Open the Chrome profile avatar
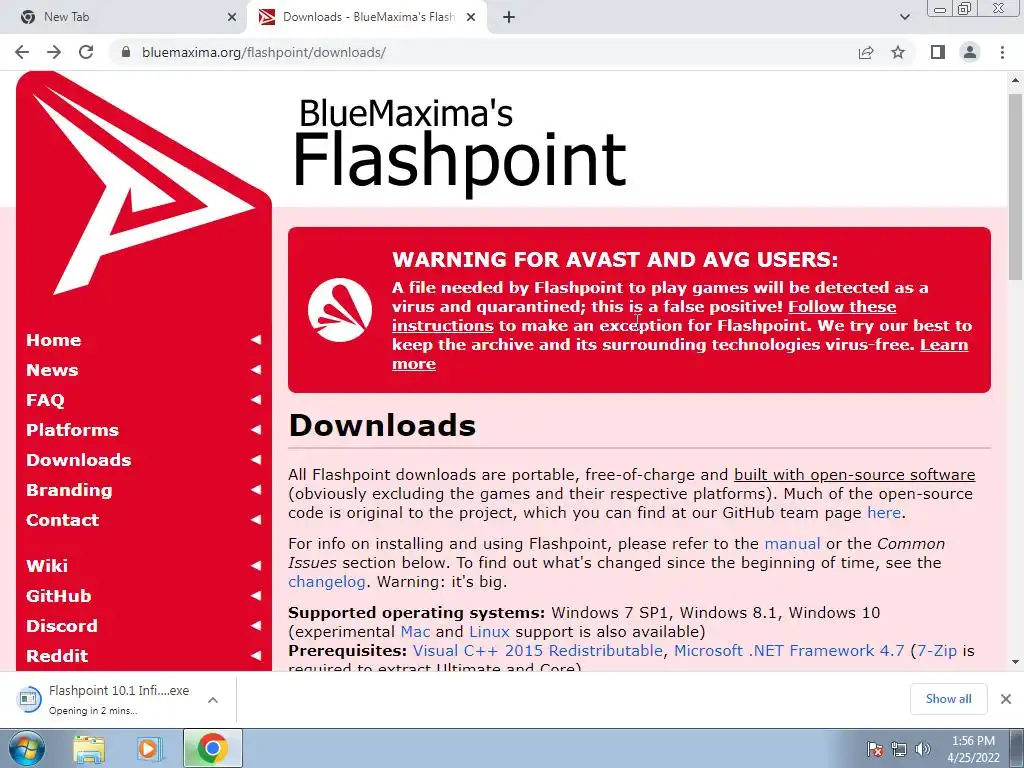 click(x=970, y=52)
